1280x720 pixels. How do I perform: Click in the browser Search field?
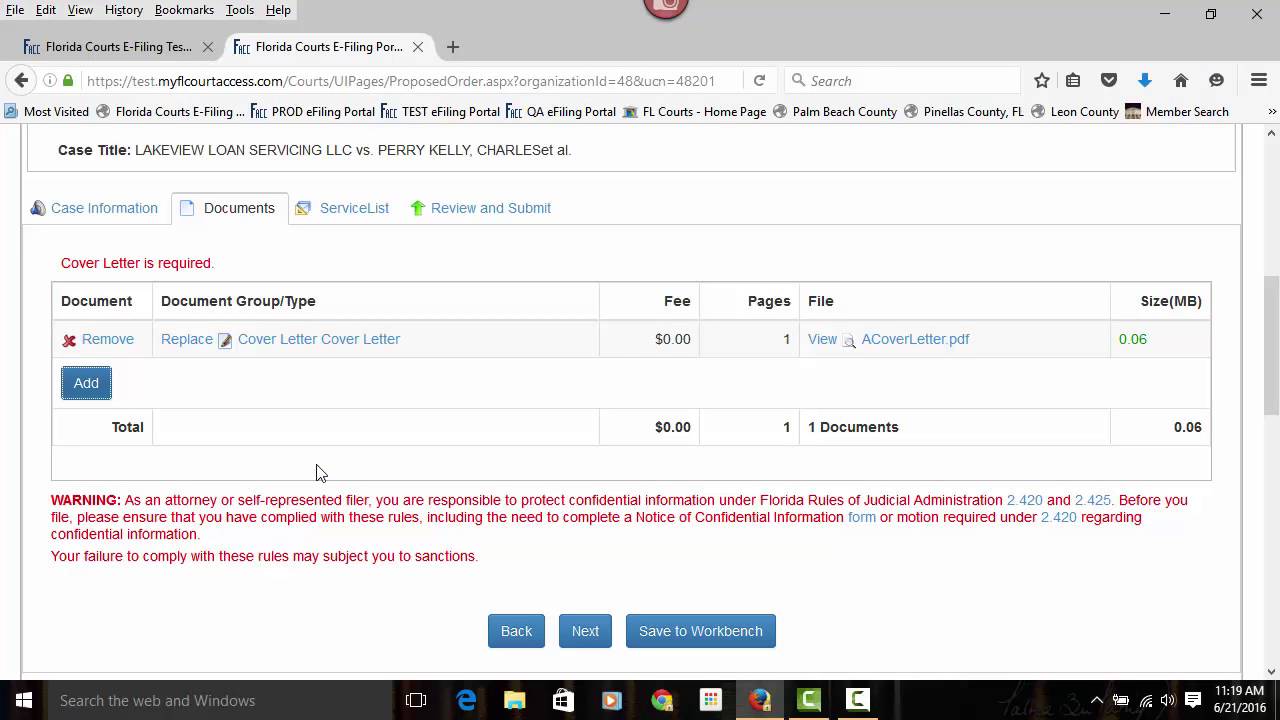901,81
